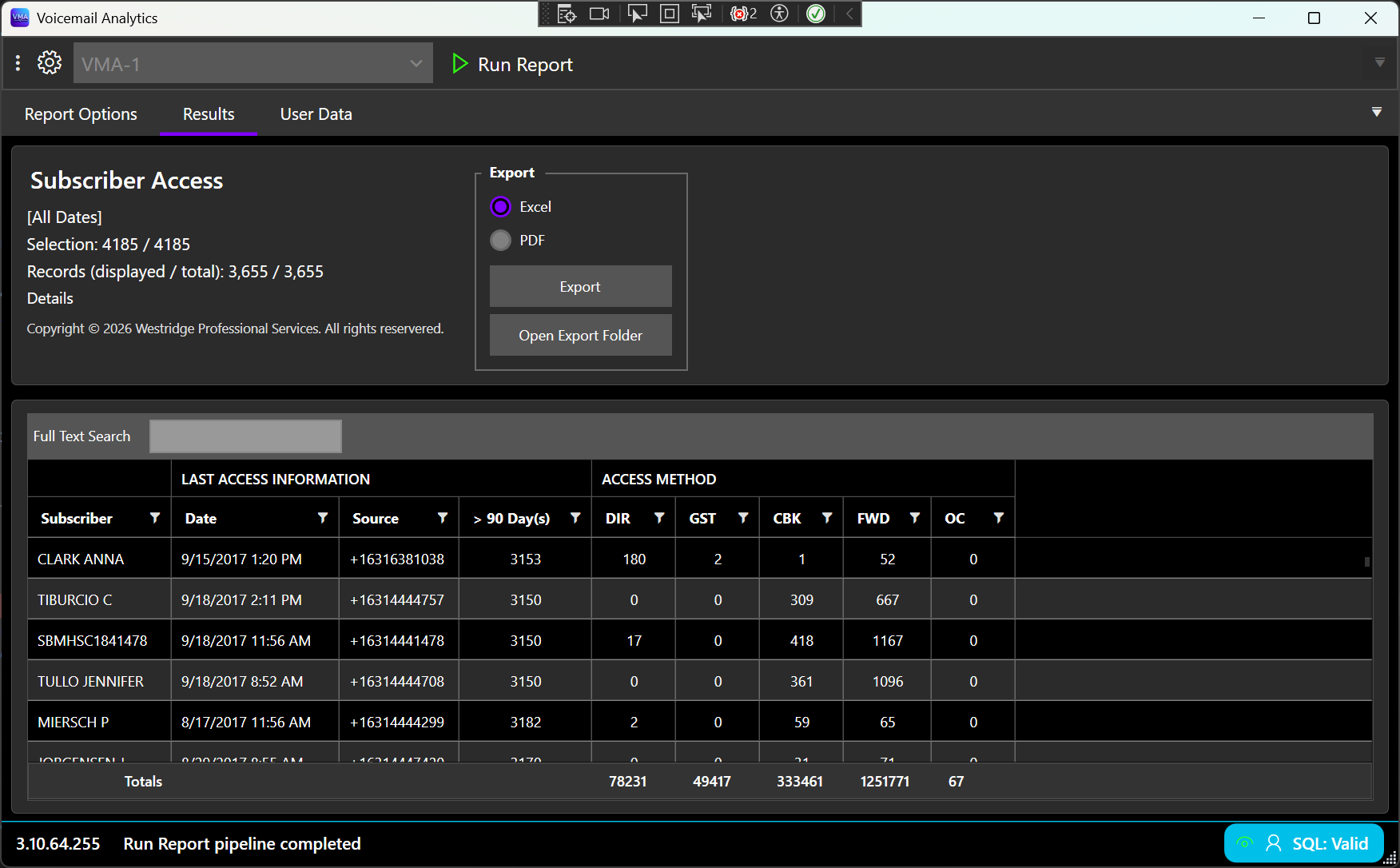Open the binding failures error icon

click(x=743, y=14)
